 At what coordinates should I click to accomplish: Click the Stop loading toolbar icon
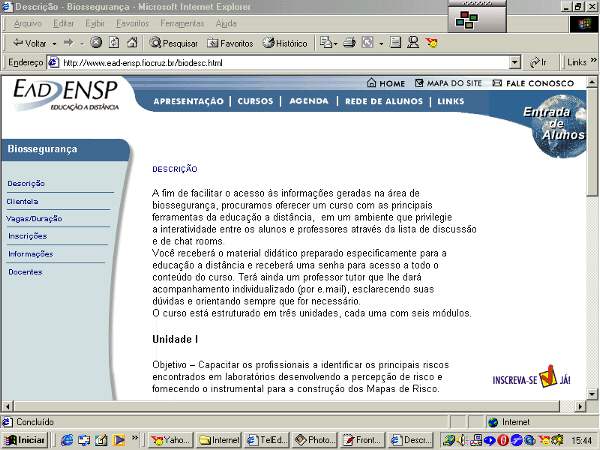point(96,43)
